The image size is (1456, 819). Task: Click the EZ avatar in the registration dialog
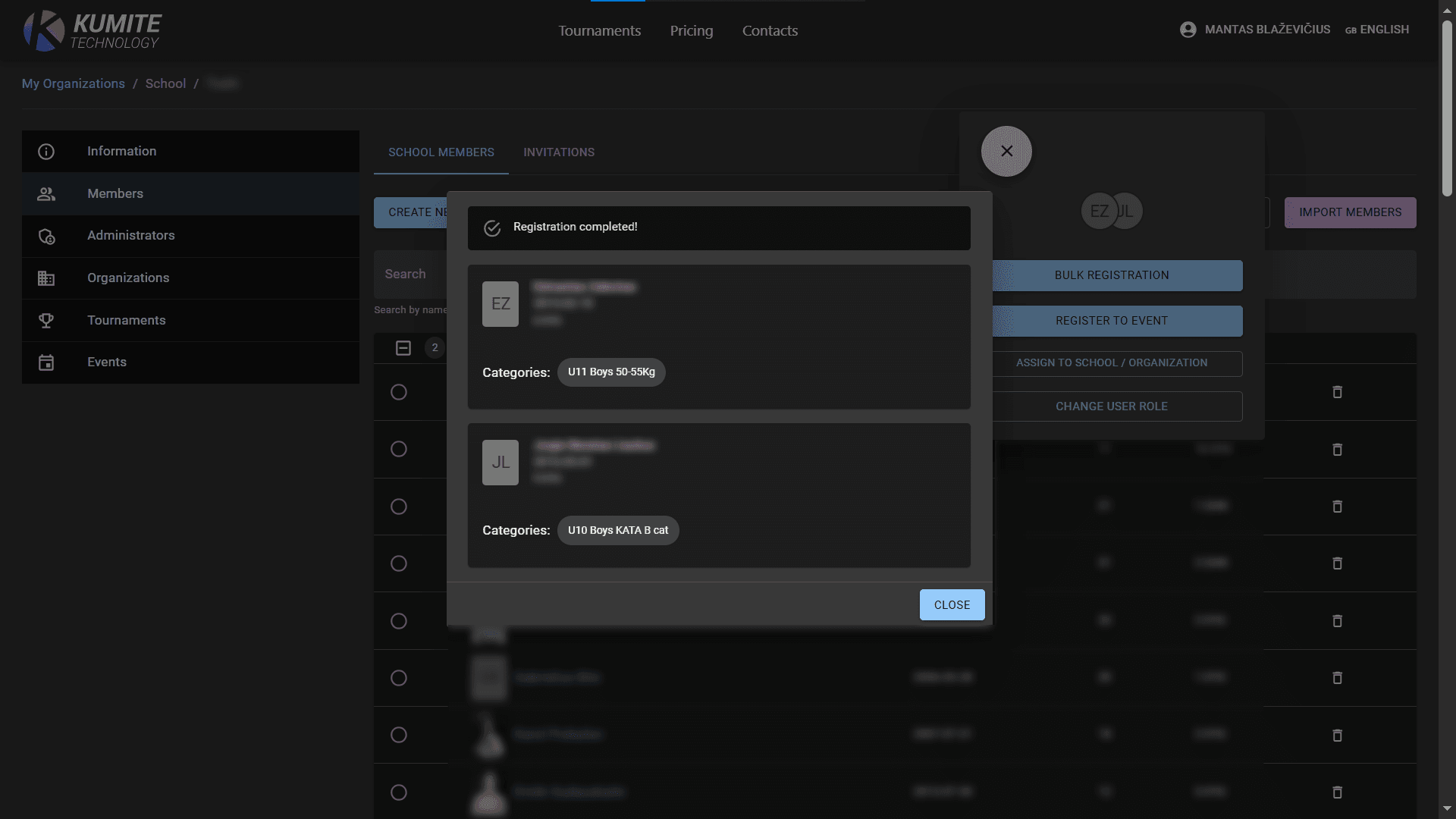(500, 304)
